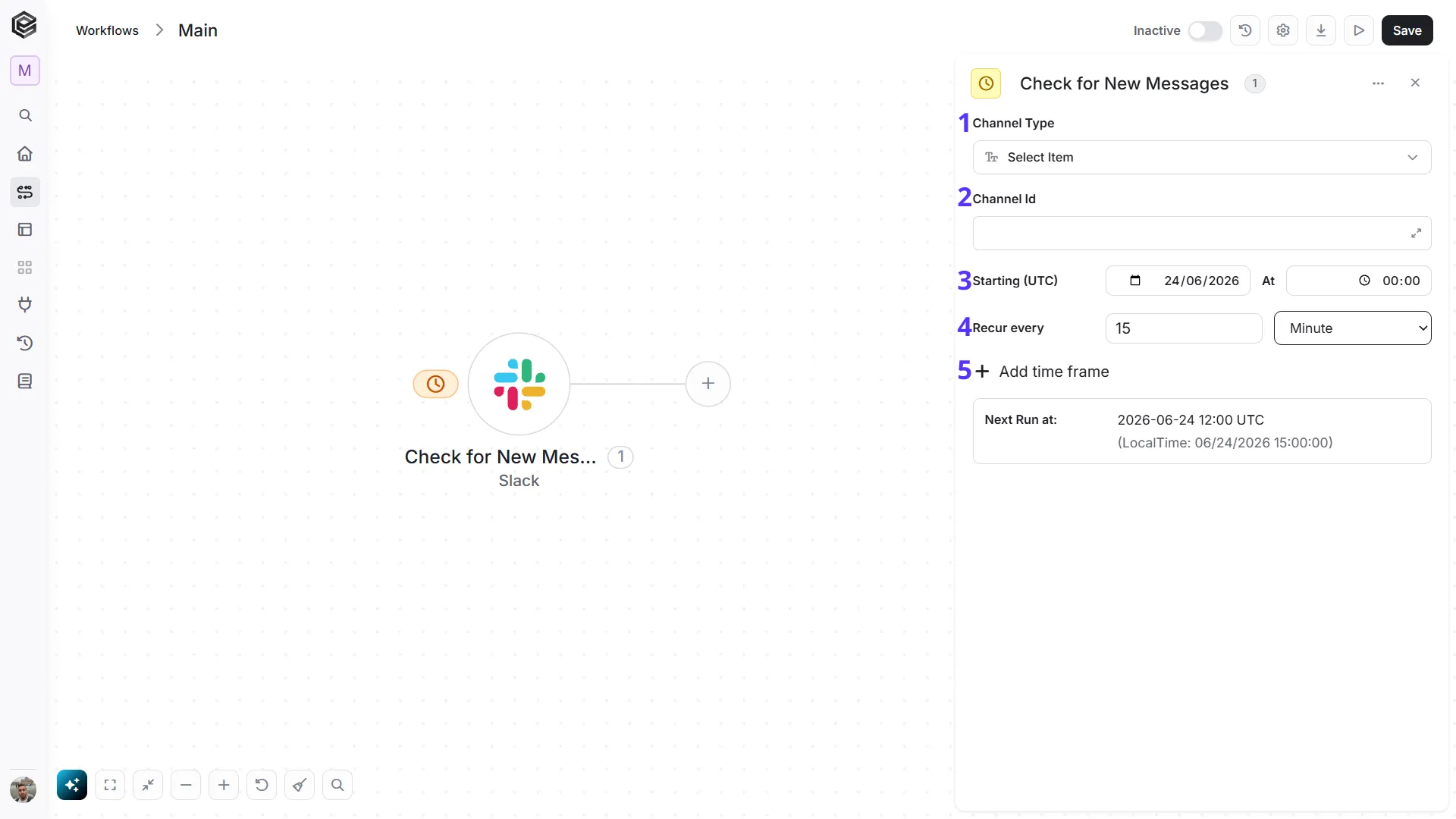Open the panel's three-dot more menu
Viewport: 1456px width, 819px height.
tap(1378, 83)
